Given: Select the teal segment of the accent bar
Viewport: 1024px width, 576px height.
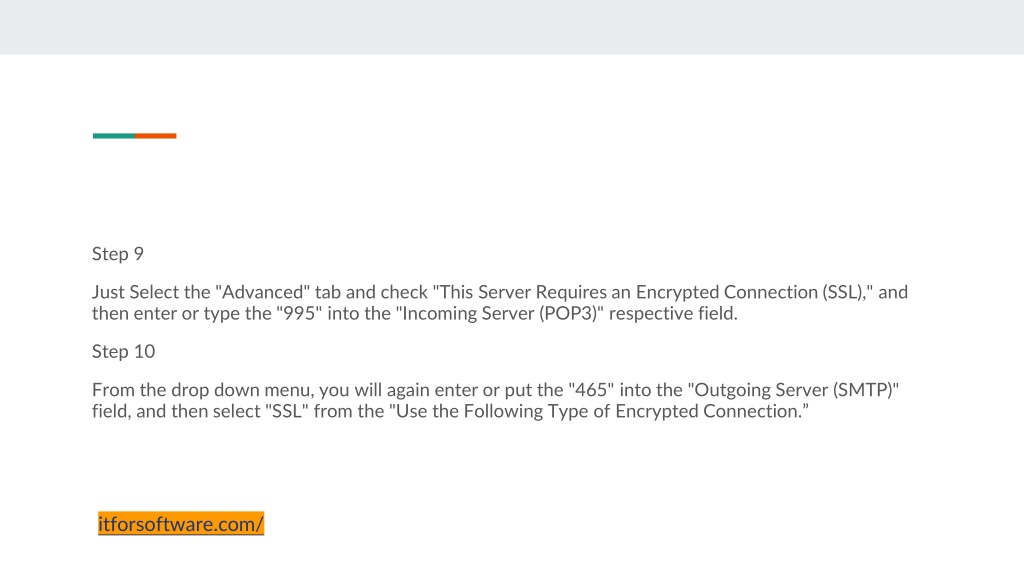Looking at the screenshot, I should 114,136.
